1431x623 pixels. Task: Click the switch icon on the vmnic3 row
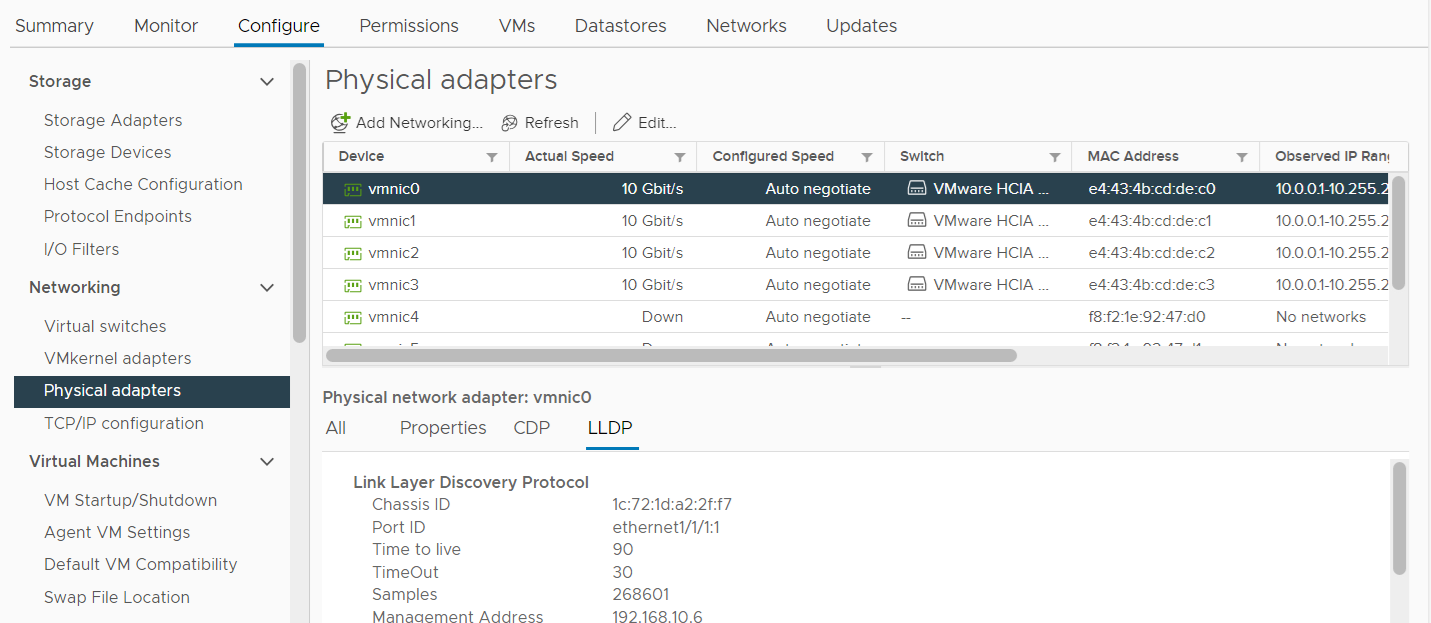[x=917, y=284]
